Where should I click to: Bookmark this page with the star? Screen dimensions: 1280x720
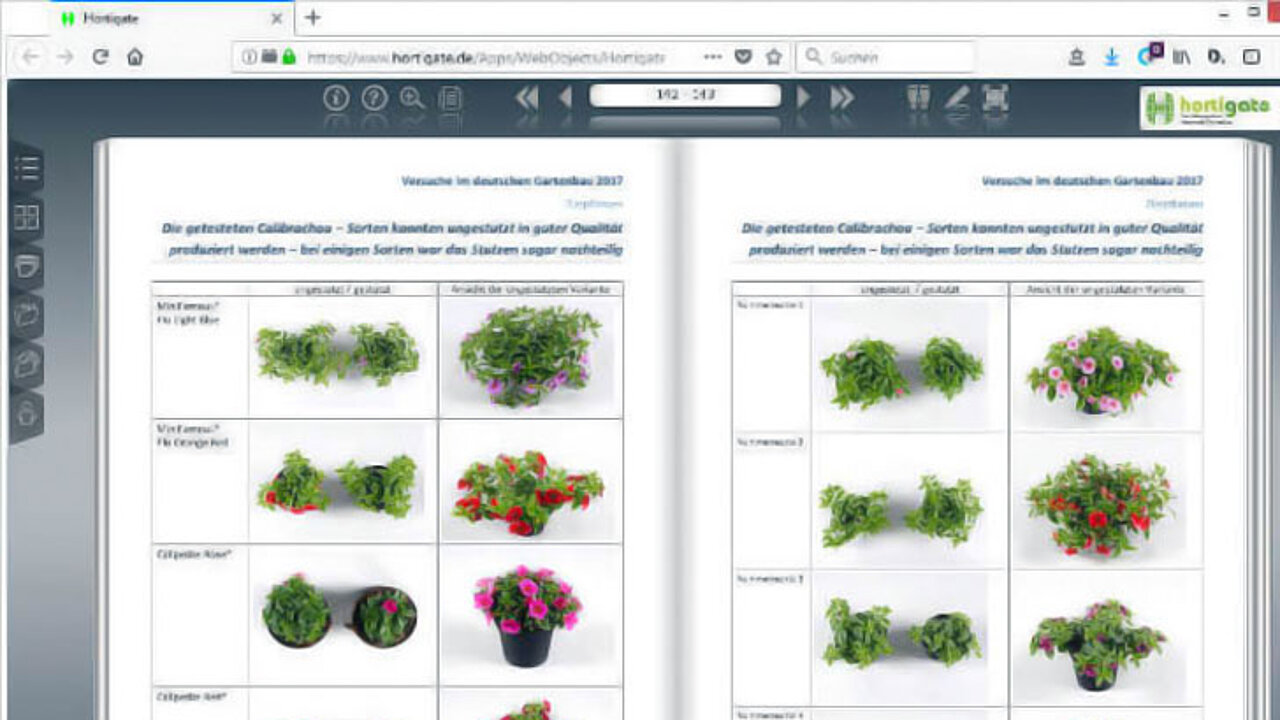(x=773, y=57)
